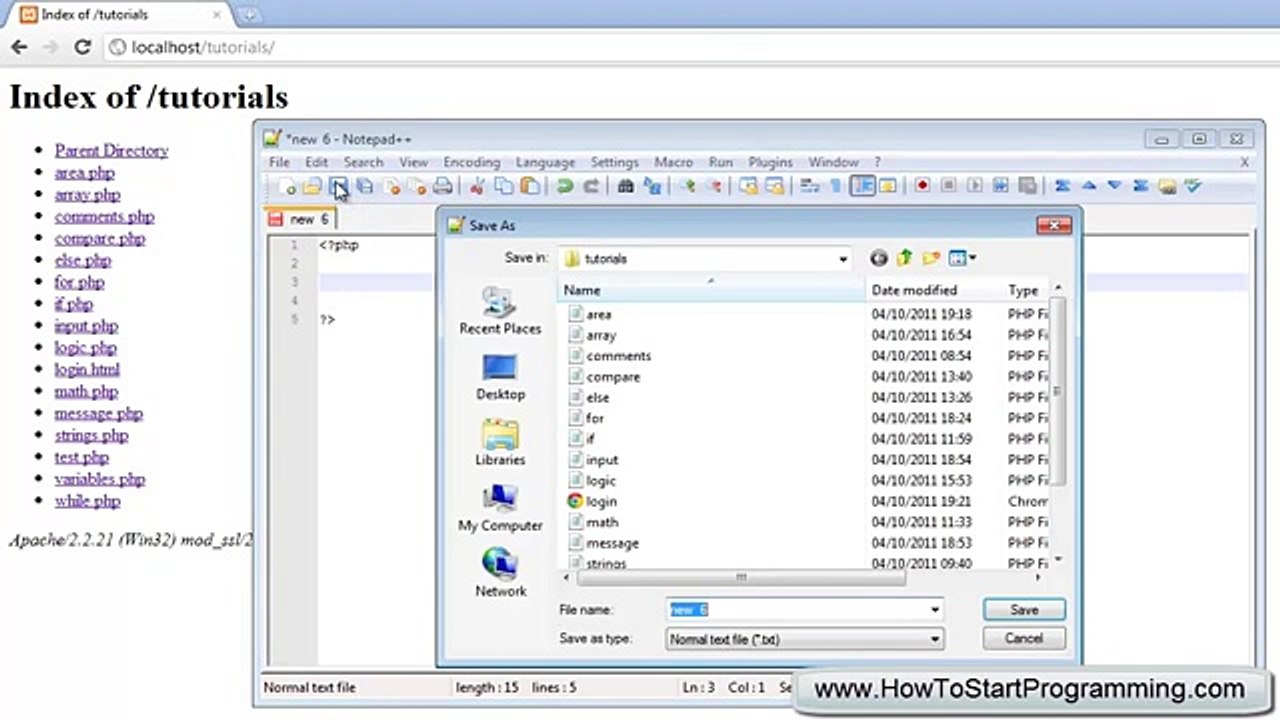Click the Playback macro icon

click(975, 186)
